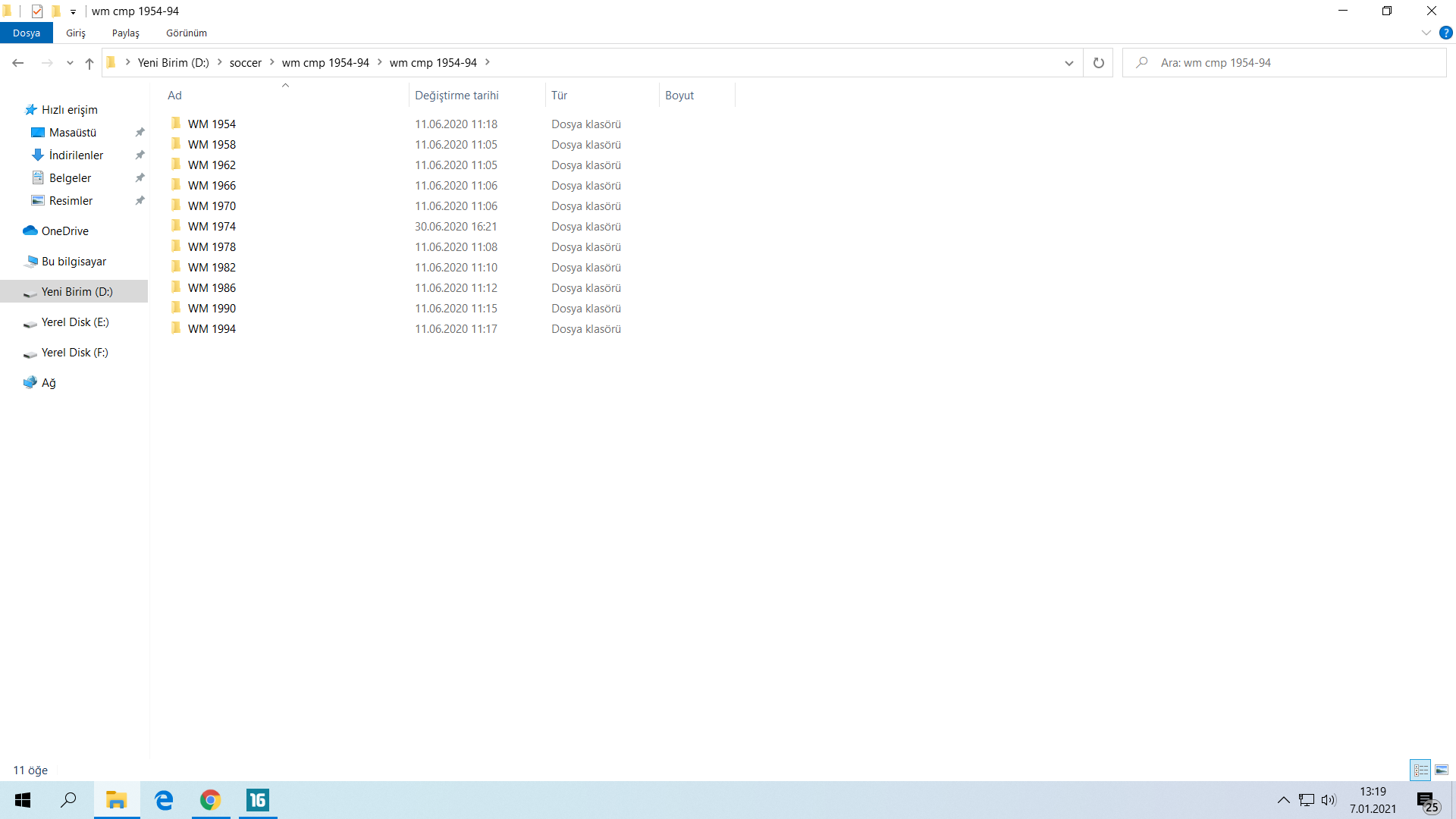The width and height of the screenshot is (1456, 819).
Task: Open Chrome from the taskbar
Action: point(210,800)
